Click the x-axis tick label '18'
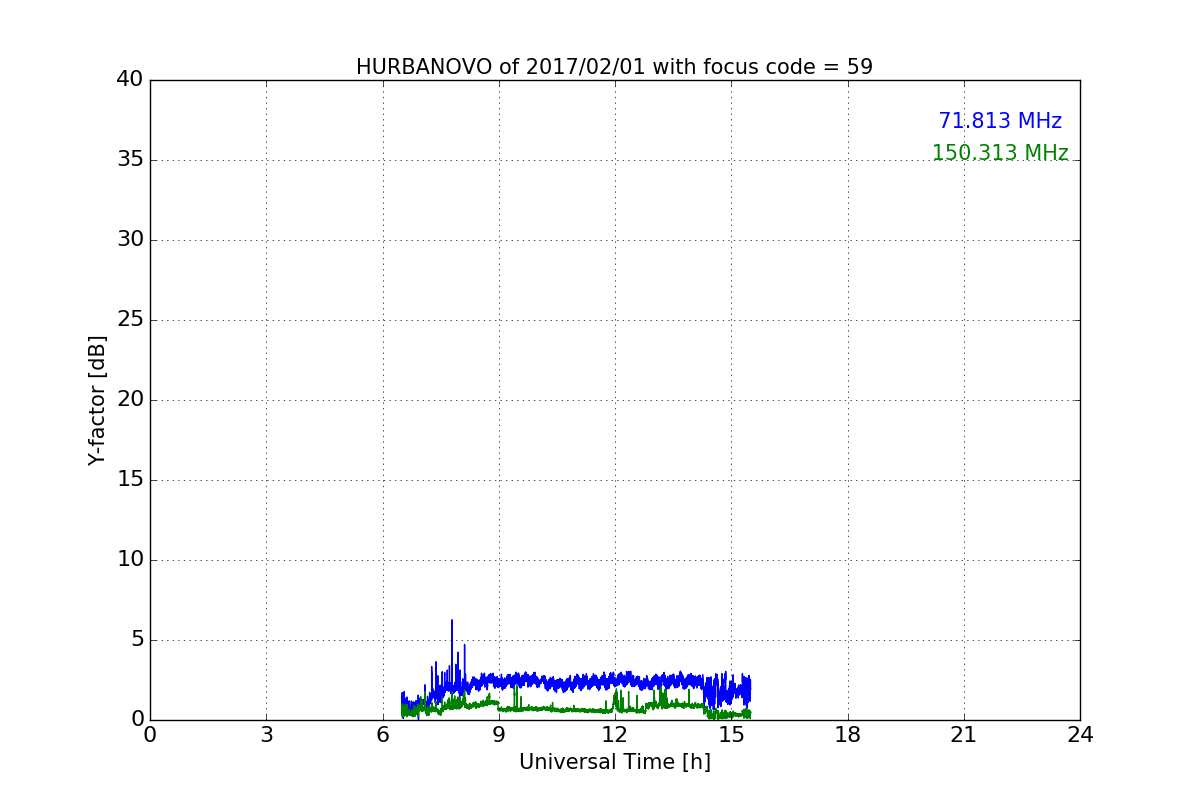This screenshot has height=800, width=1200. click(848, 735)
